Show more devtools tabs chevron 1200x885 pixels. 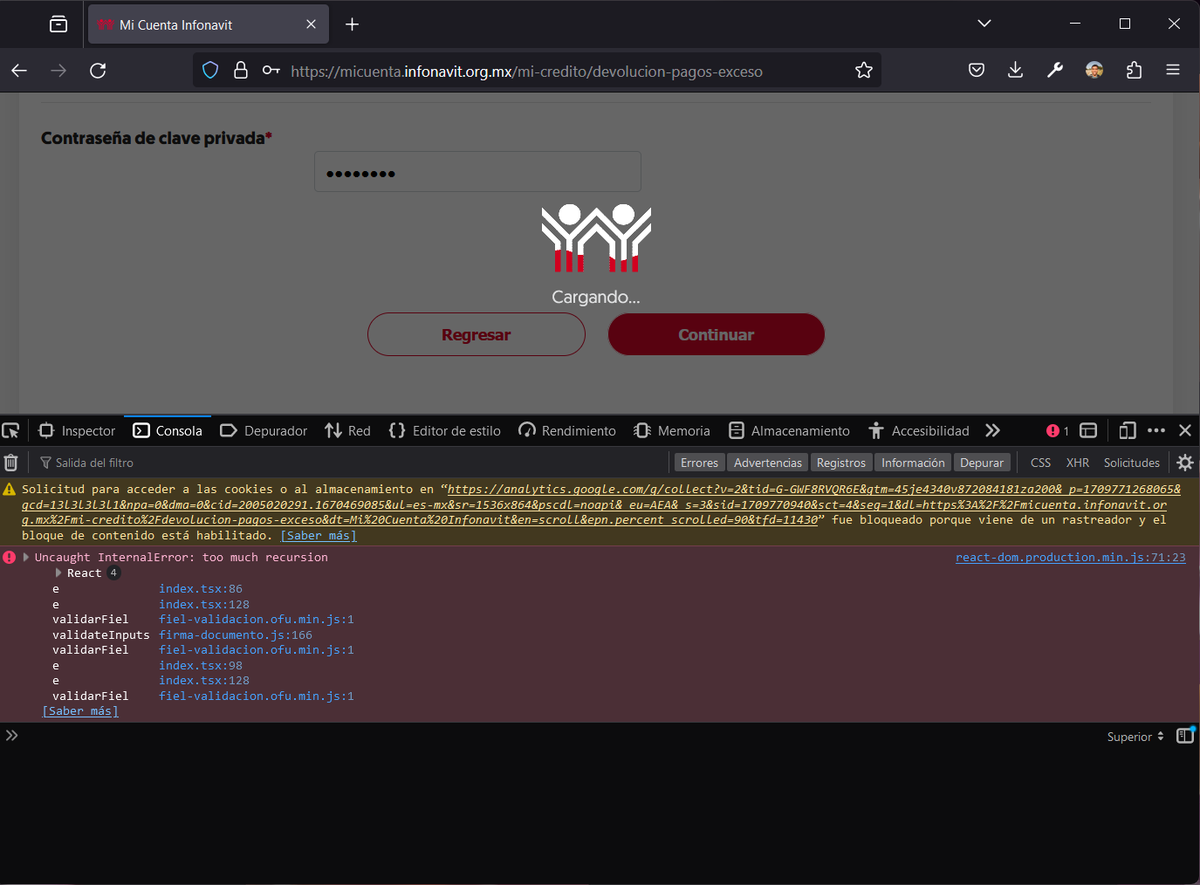992,431
